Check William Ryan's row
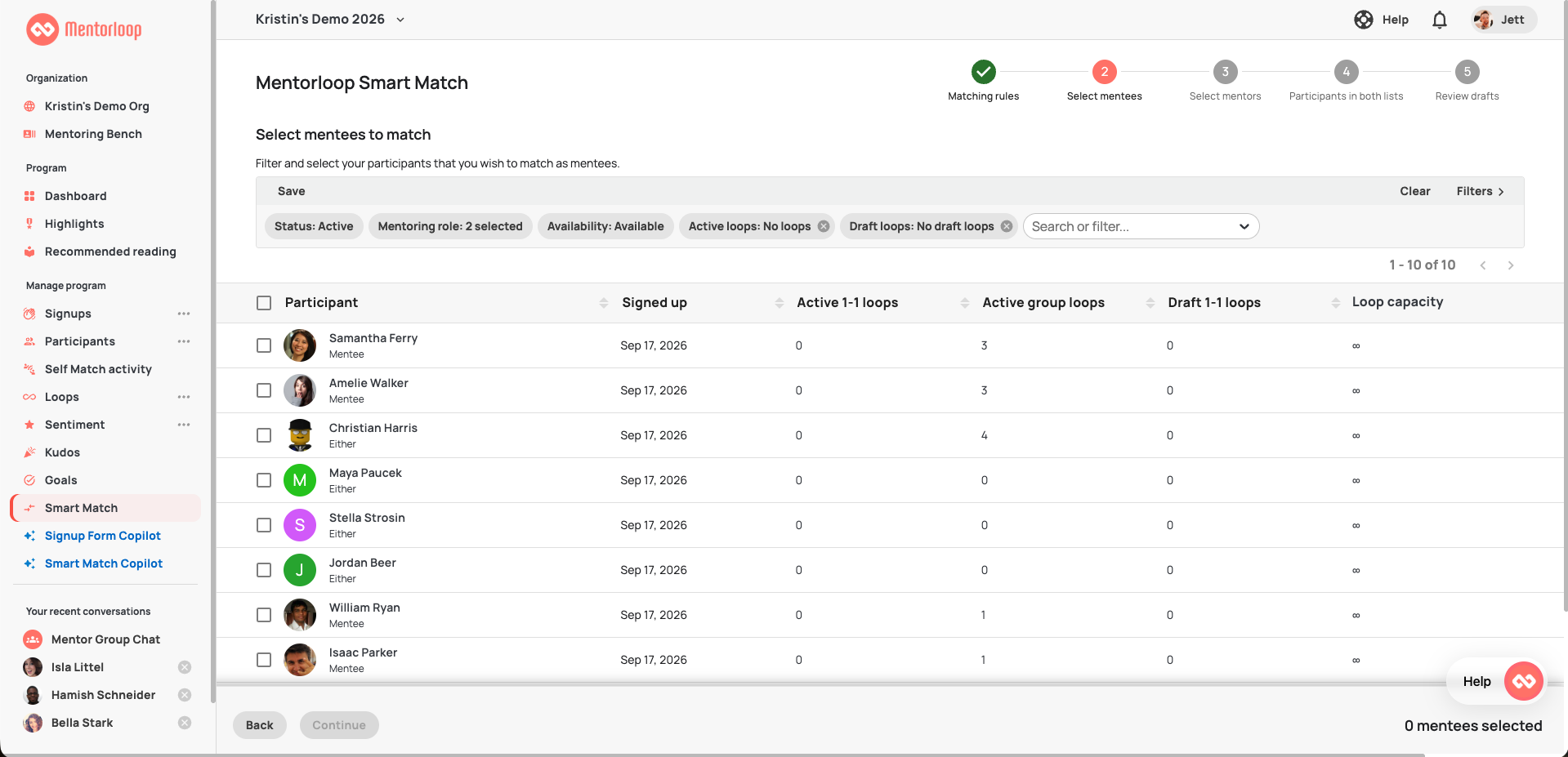The width and height of the screenshot is (1568, 757). [264, 615]
